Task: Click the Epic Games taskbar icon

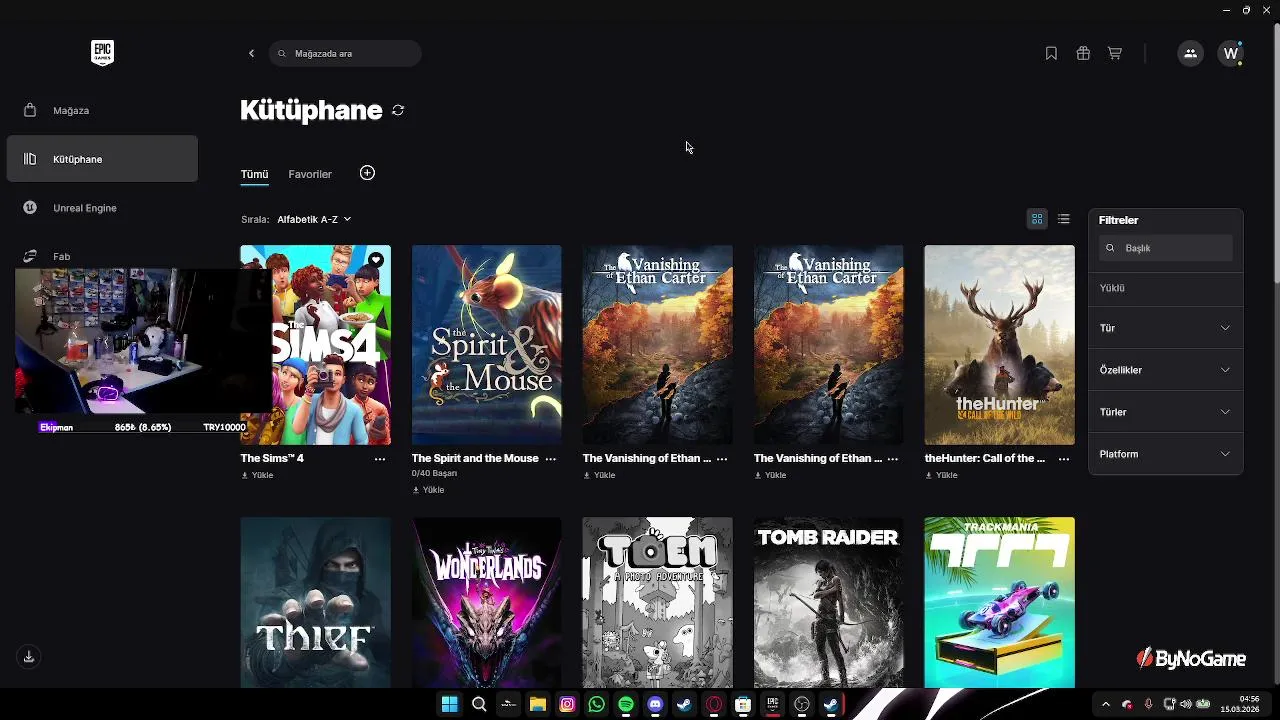Action: click(772, 704)
